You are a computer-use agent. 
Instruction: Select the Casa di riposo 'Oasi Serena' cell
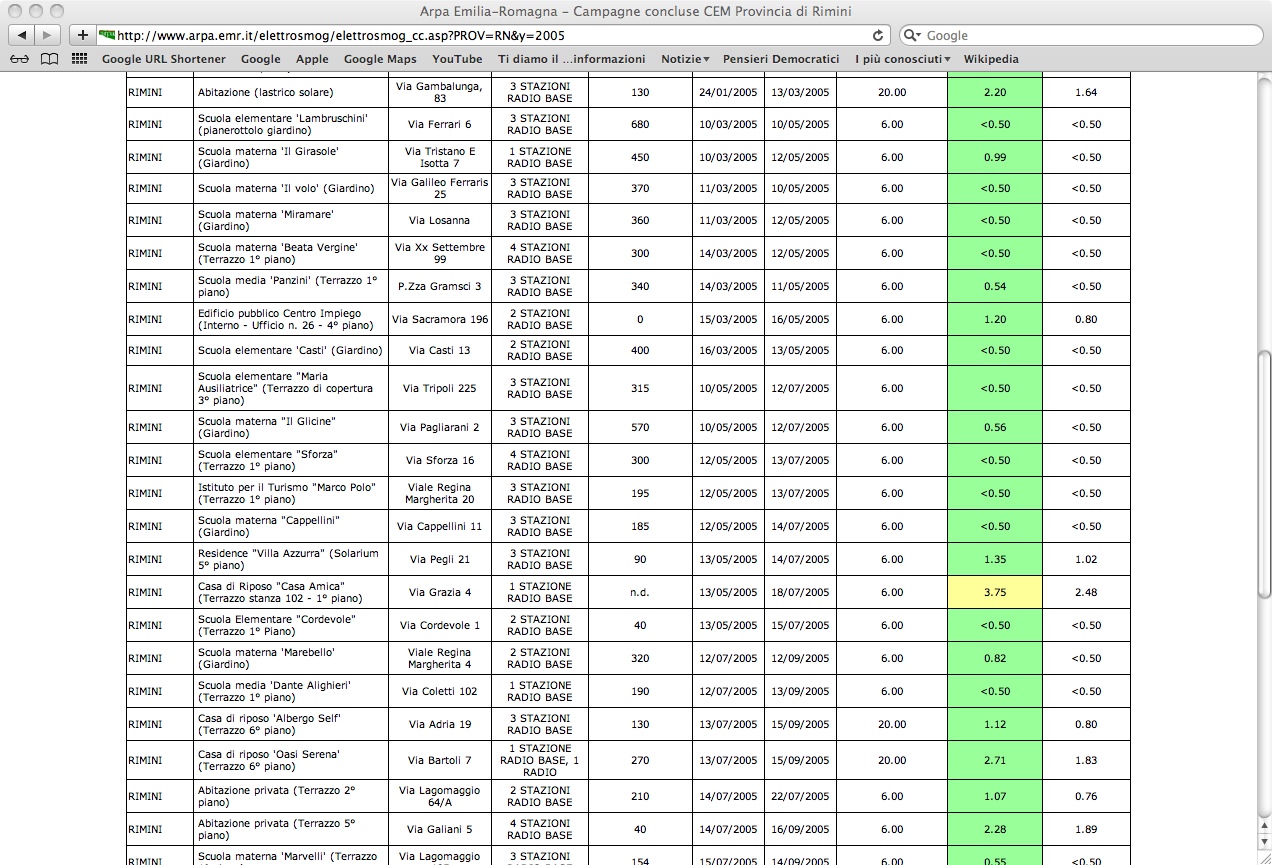[291, 760]
